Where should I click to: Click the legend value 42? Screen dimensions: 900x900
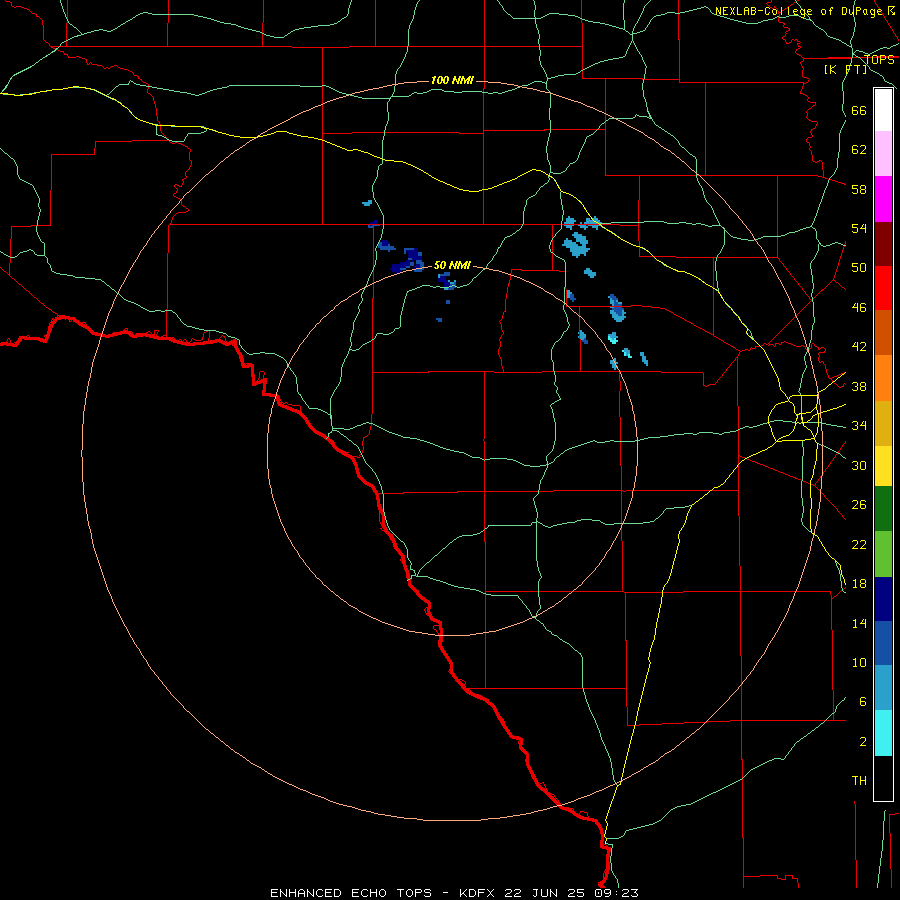coord(859,347)
